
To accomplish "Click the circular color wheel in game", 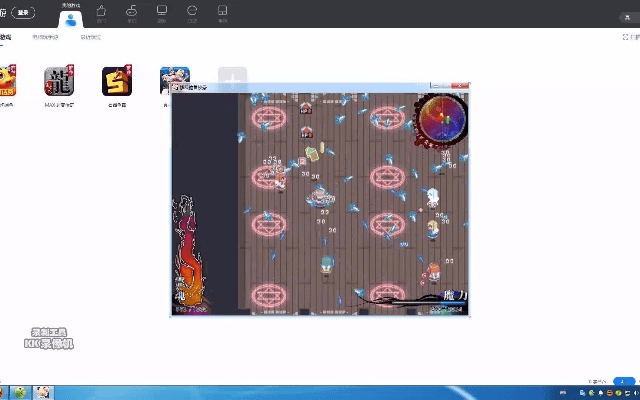I will (x=441, y=119).
